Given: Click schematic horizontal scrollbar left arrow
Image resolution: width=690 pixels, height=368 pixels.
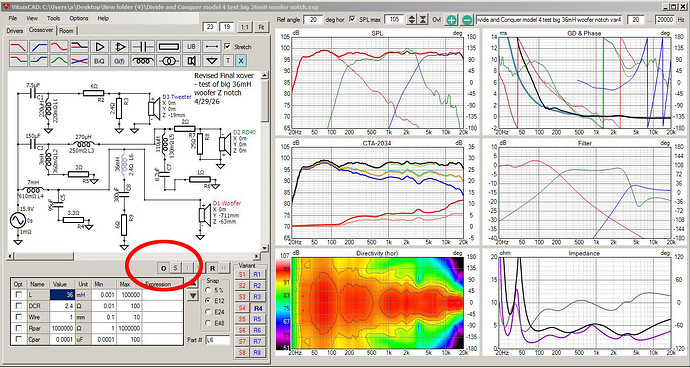Looking at the screenshot, I should pos(11,256).
